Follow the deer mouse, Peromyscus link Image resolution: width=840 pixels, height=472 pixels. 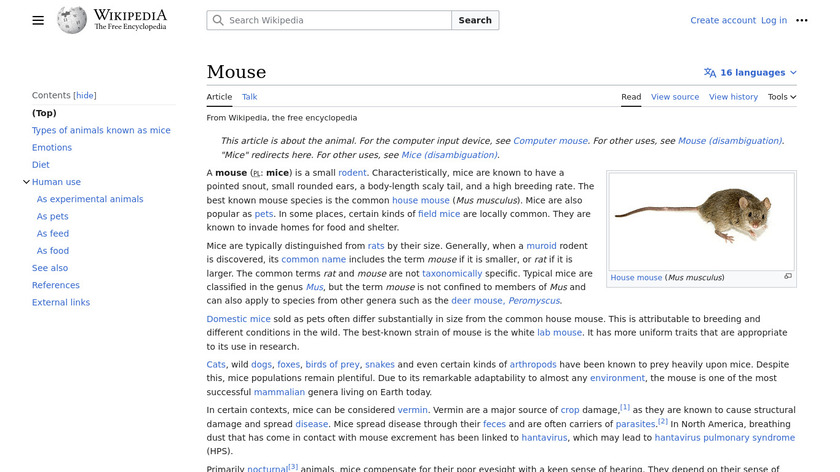[505, 301]
